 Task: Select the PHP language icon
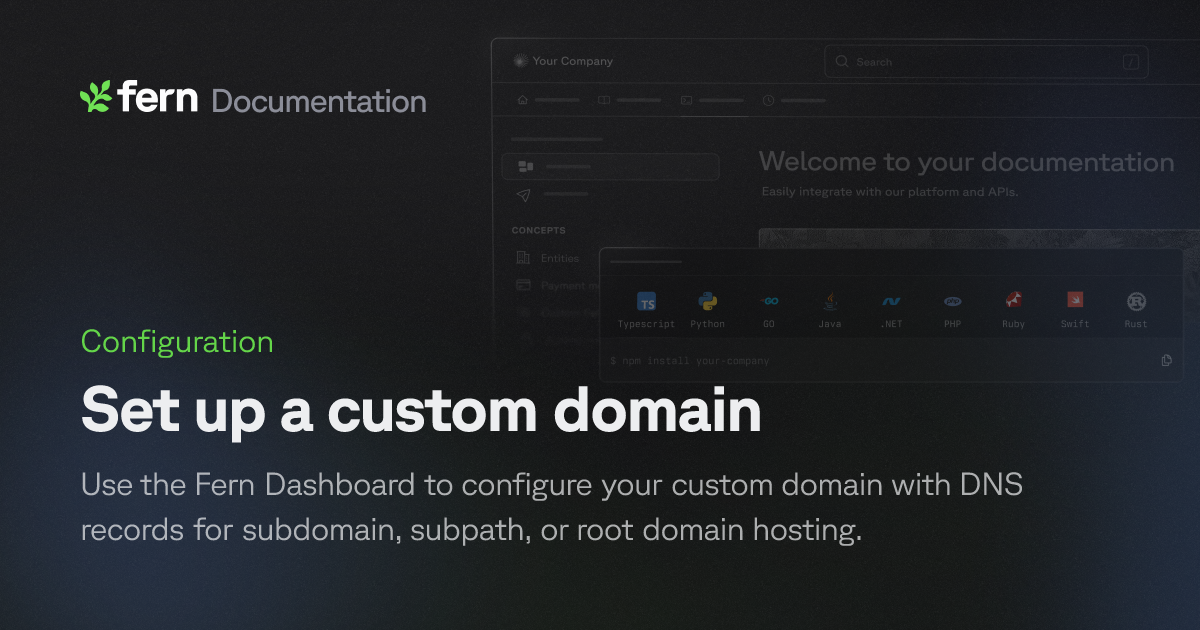coord(952,301)
